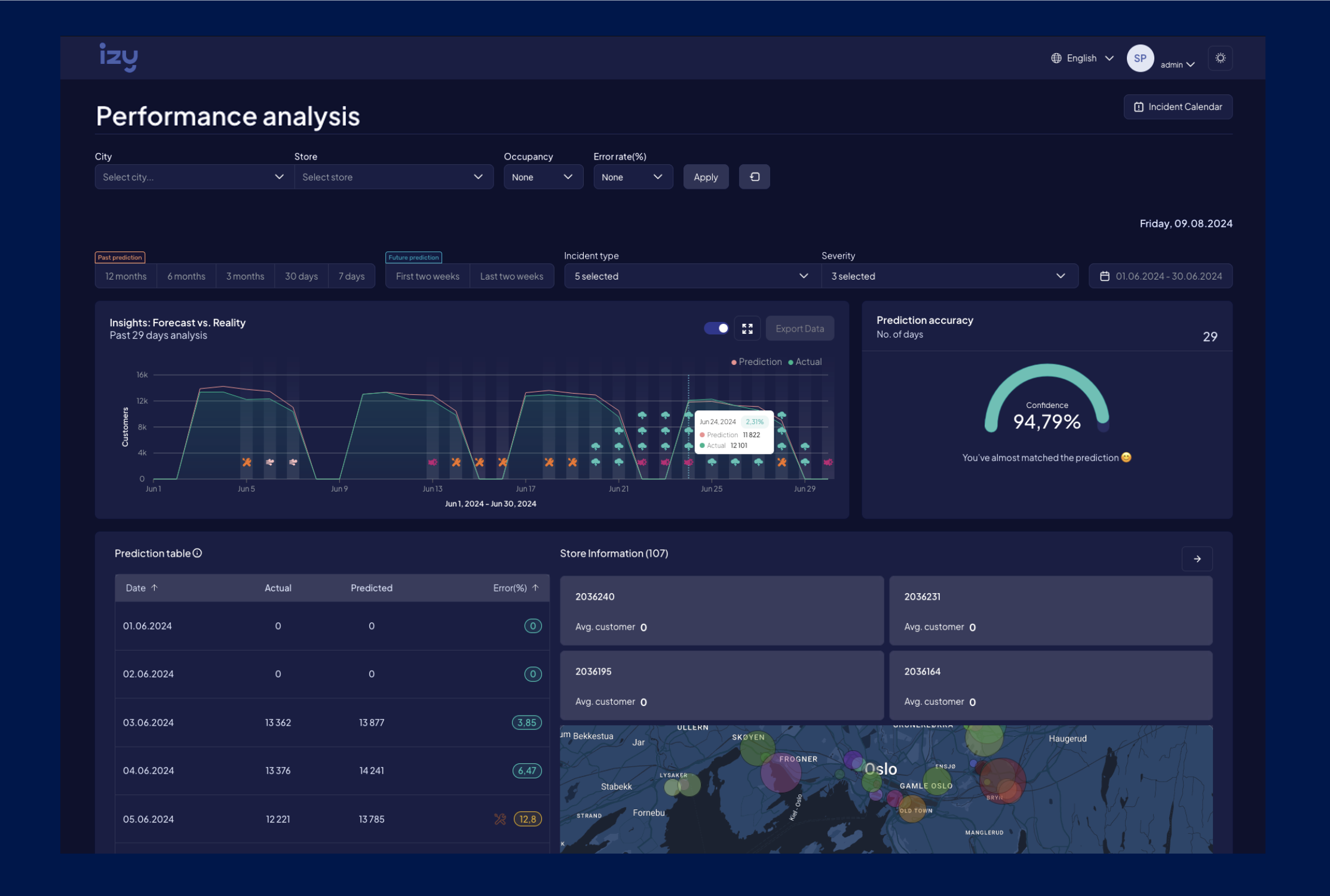Click the Apply button
Screen dimensions: 1330x896
coord(706,177)
